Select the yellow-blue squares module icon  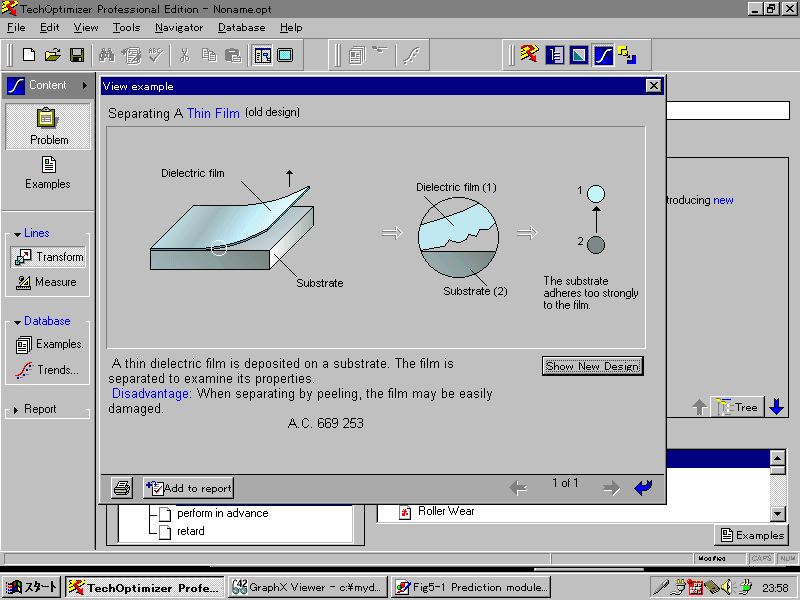pyautogui.click(x=627, y=55)
